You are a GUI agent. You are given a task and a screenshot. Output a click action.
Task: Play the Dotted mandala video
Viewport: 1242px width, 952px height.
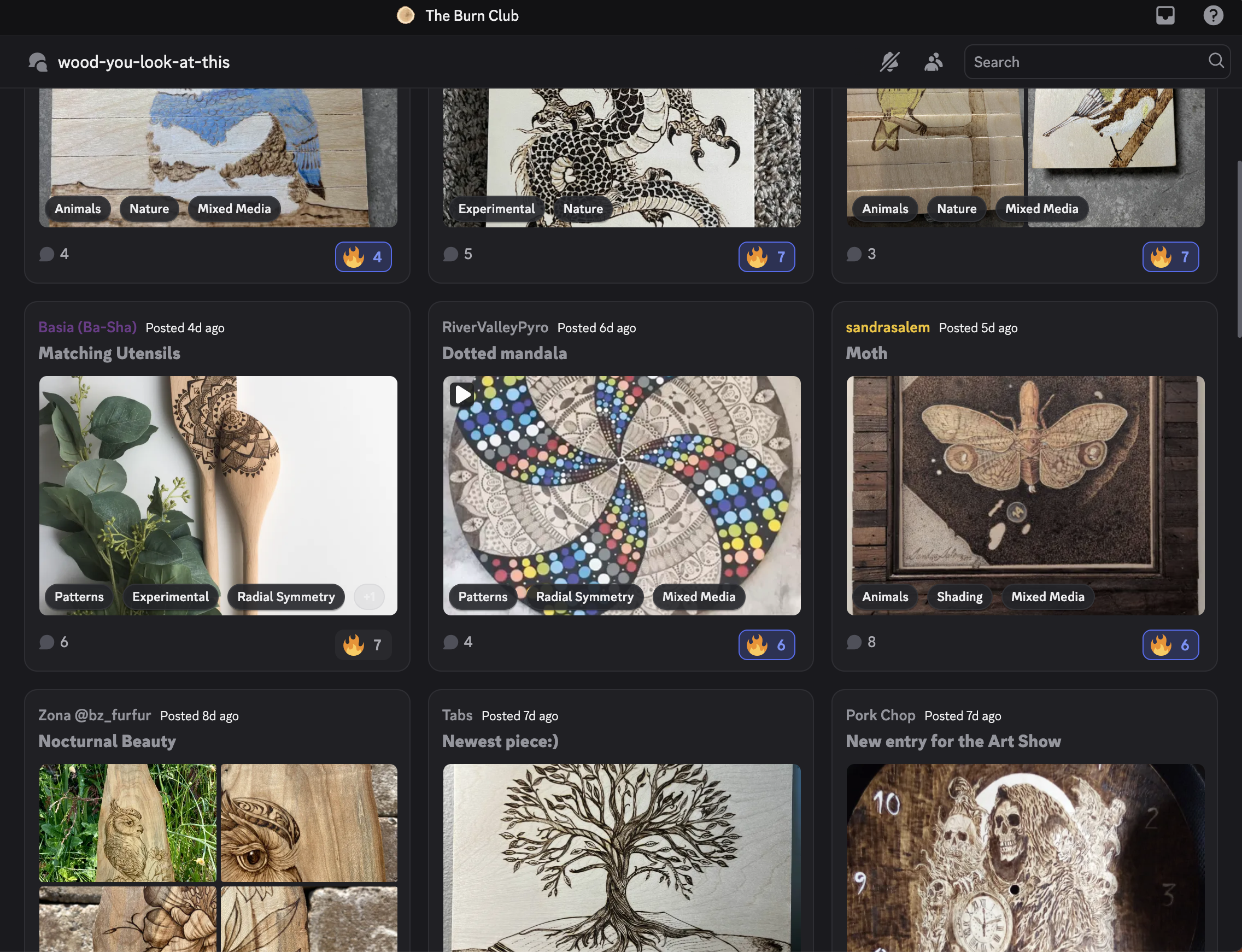click(x=462, y=395)
